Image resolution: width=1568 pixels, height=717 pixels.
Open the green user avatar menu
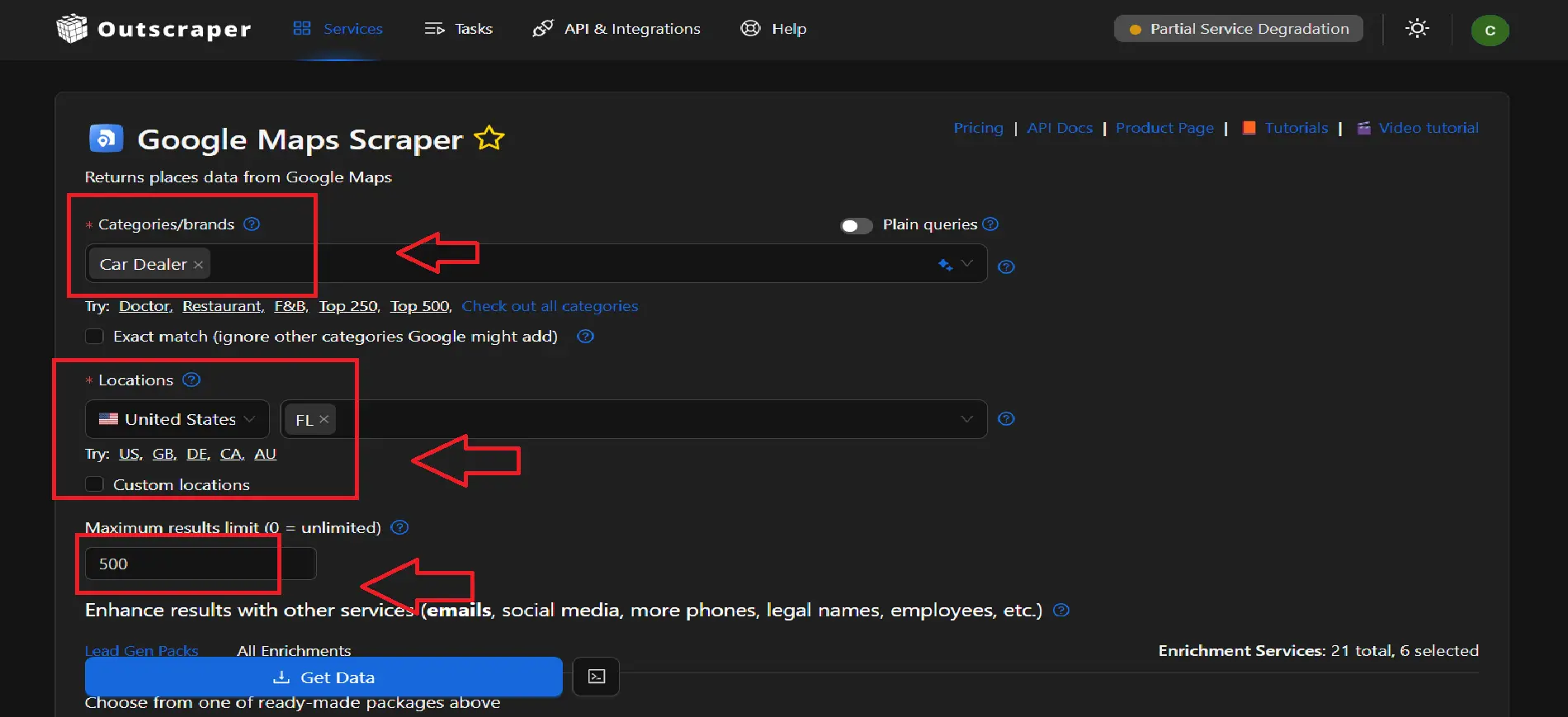1490,31
